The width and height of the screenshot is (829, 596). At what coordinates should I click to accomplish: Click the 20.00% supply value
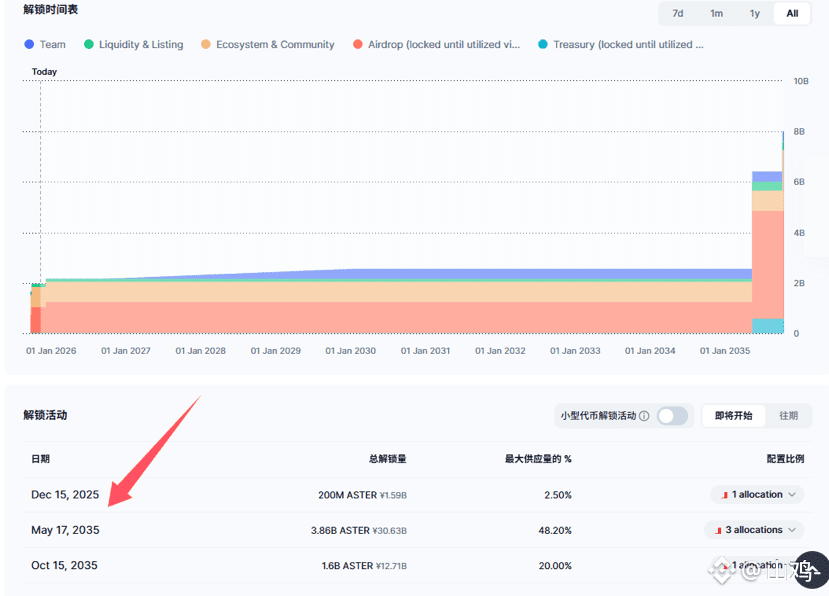pos(555,566)
